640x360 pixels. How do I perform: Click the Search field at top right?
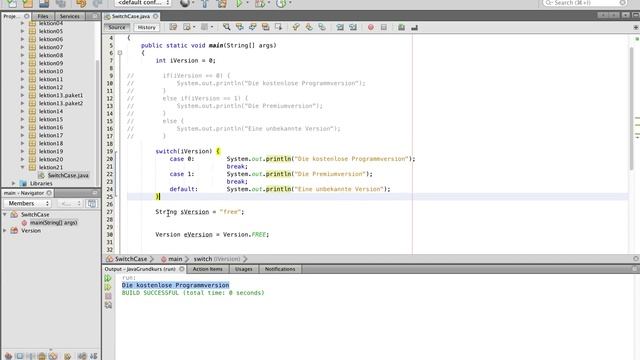click(584, 3)
